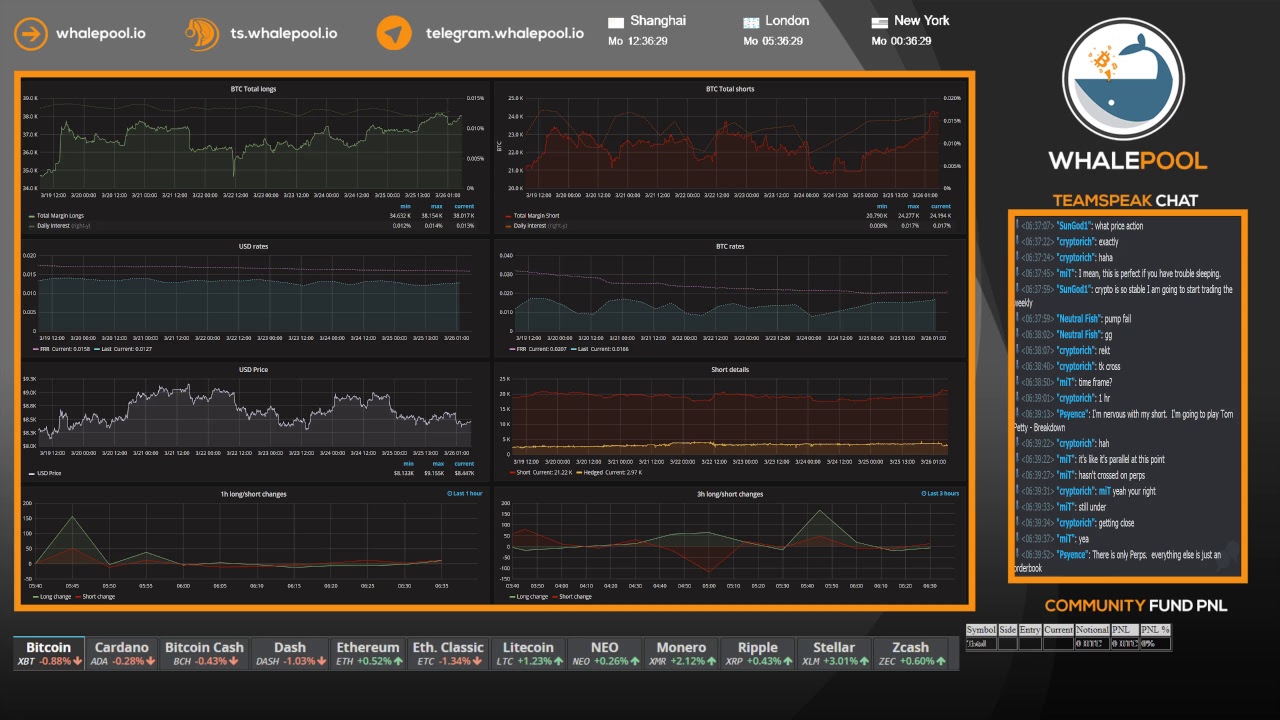Open the Short details panel title menu
The image size is (1280, 720).
pos(730,370)
